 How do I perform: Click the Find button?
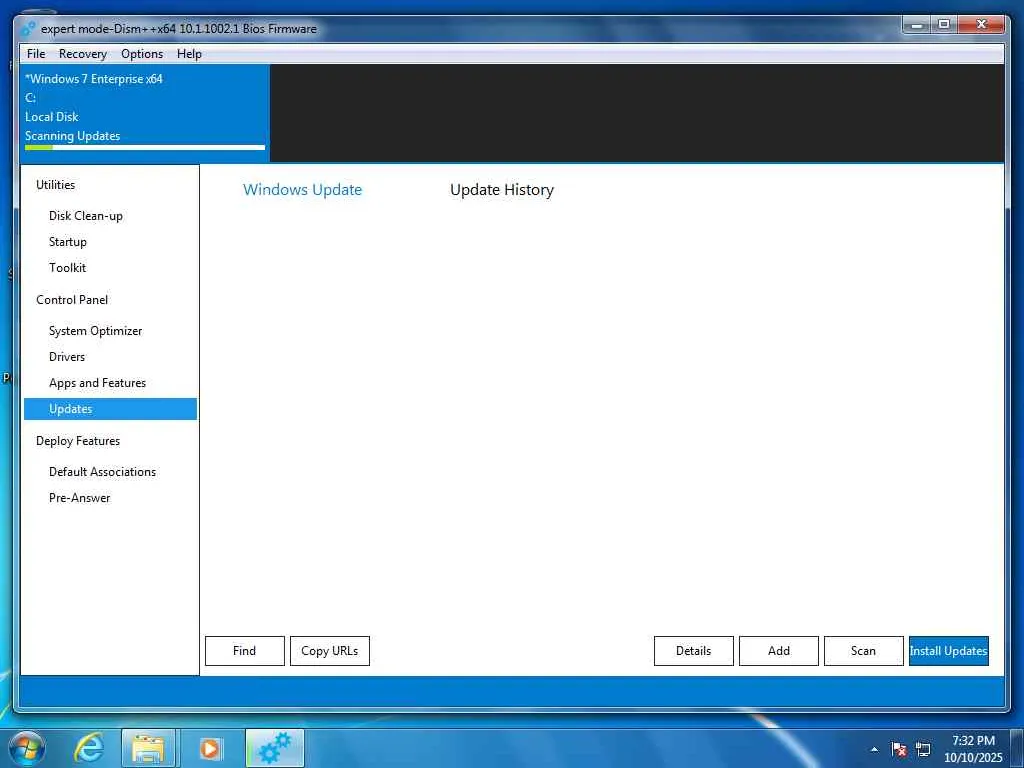click(245, 651)
